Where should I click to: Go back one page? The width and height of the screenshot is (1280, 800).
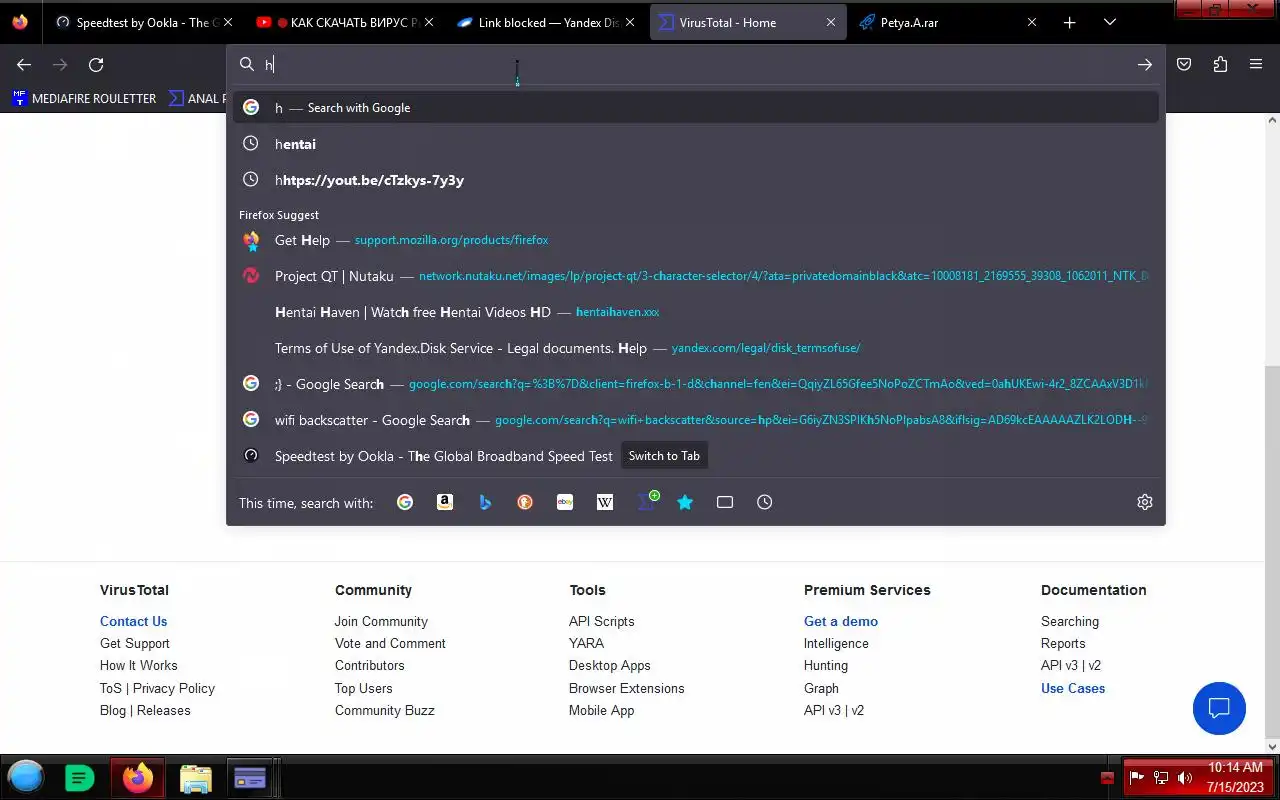pos(24,64)
